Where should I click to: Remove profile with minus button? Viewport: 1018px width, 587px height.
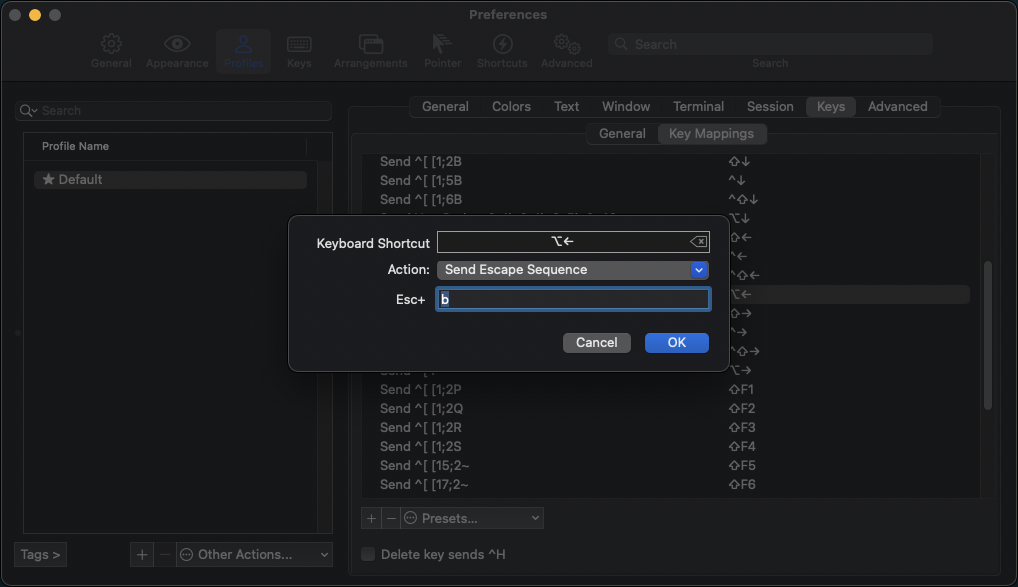click(165, 555)
